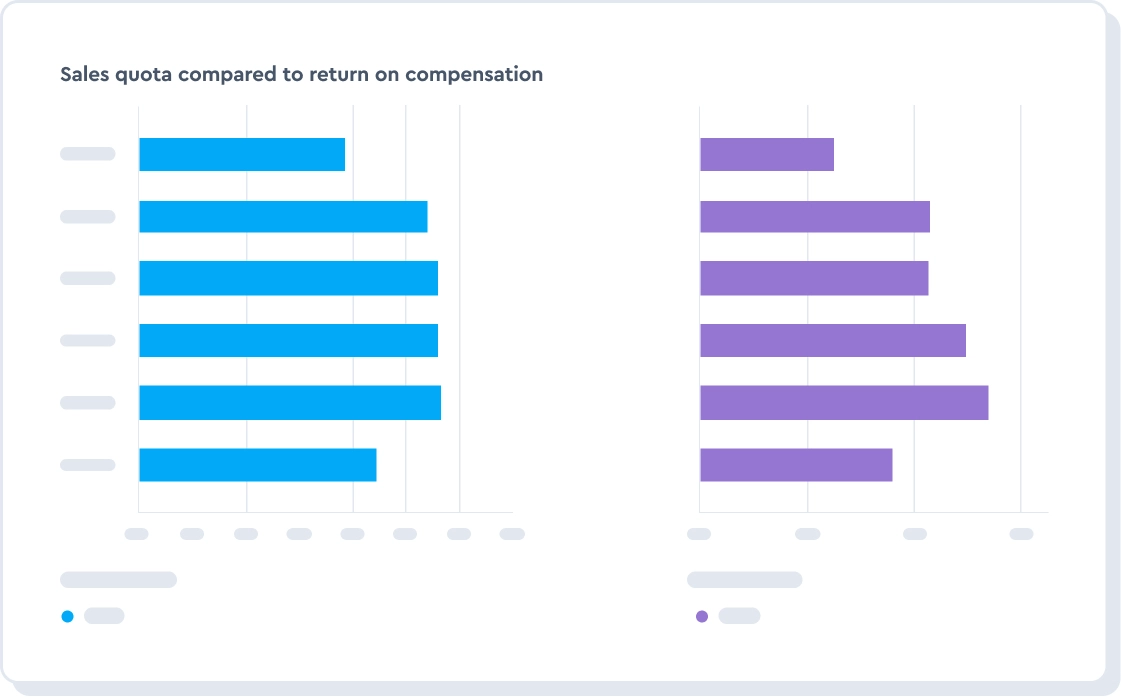Click the chart title about sales quota

[x=301, y=74]
